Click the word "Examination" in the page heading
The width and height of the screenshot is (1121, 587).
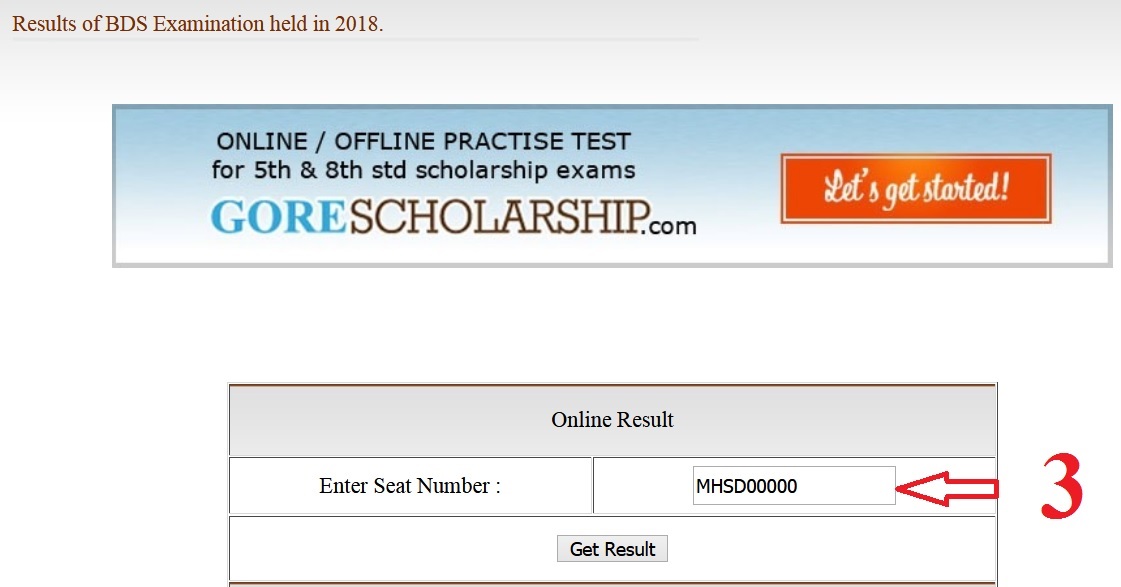tap(206, 23)
